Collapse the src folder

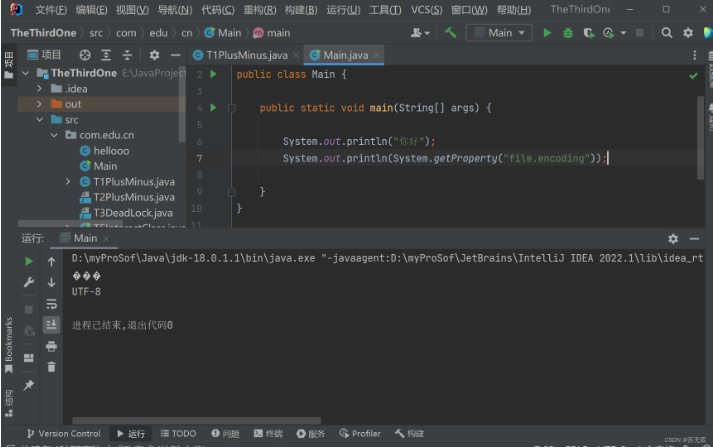[41, 119]
